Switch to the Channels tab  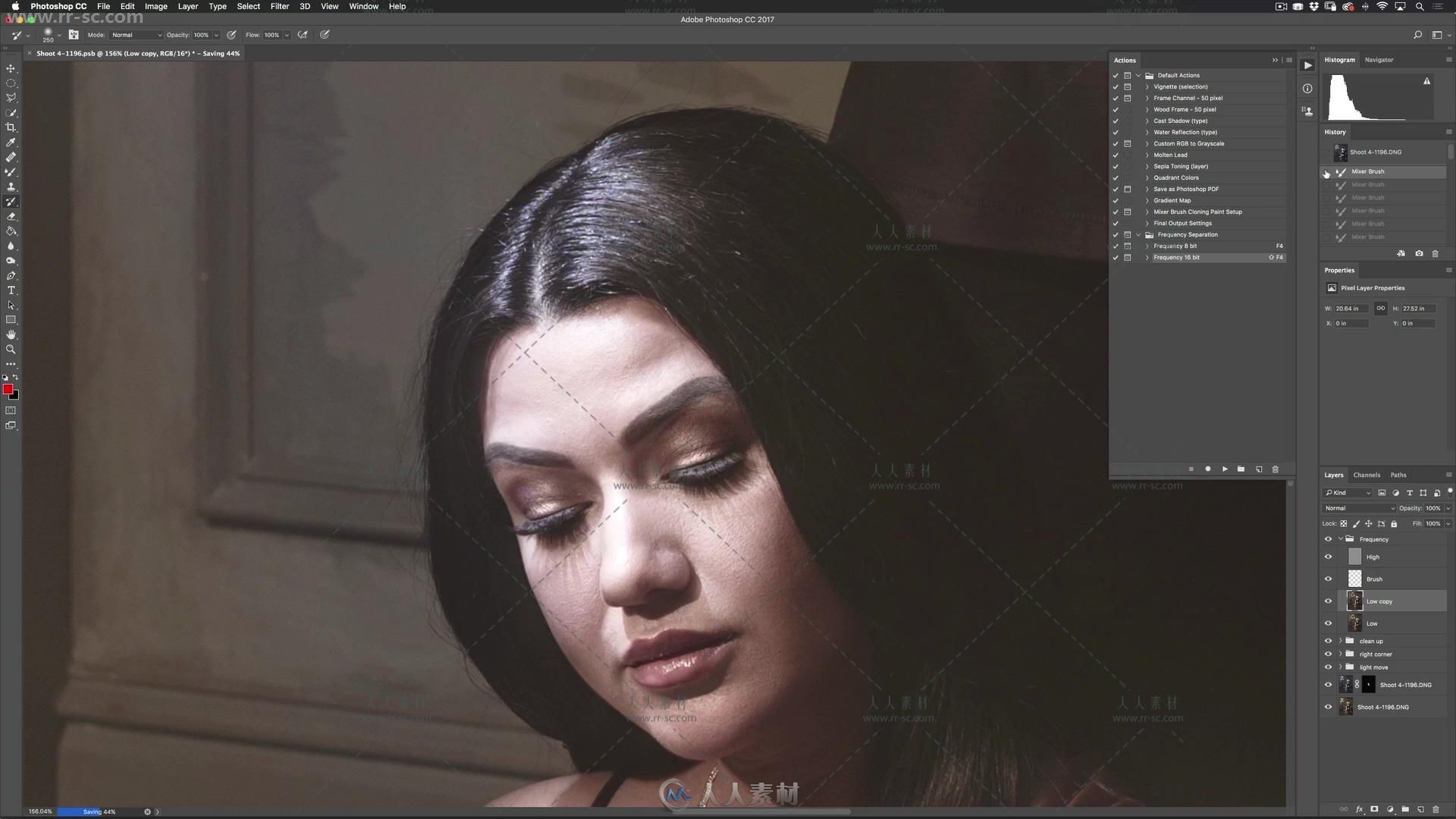point(1366,475)
